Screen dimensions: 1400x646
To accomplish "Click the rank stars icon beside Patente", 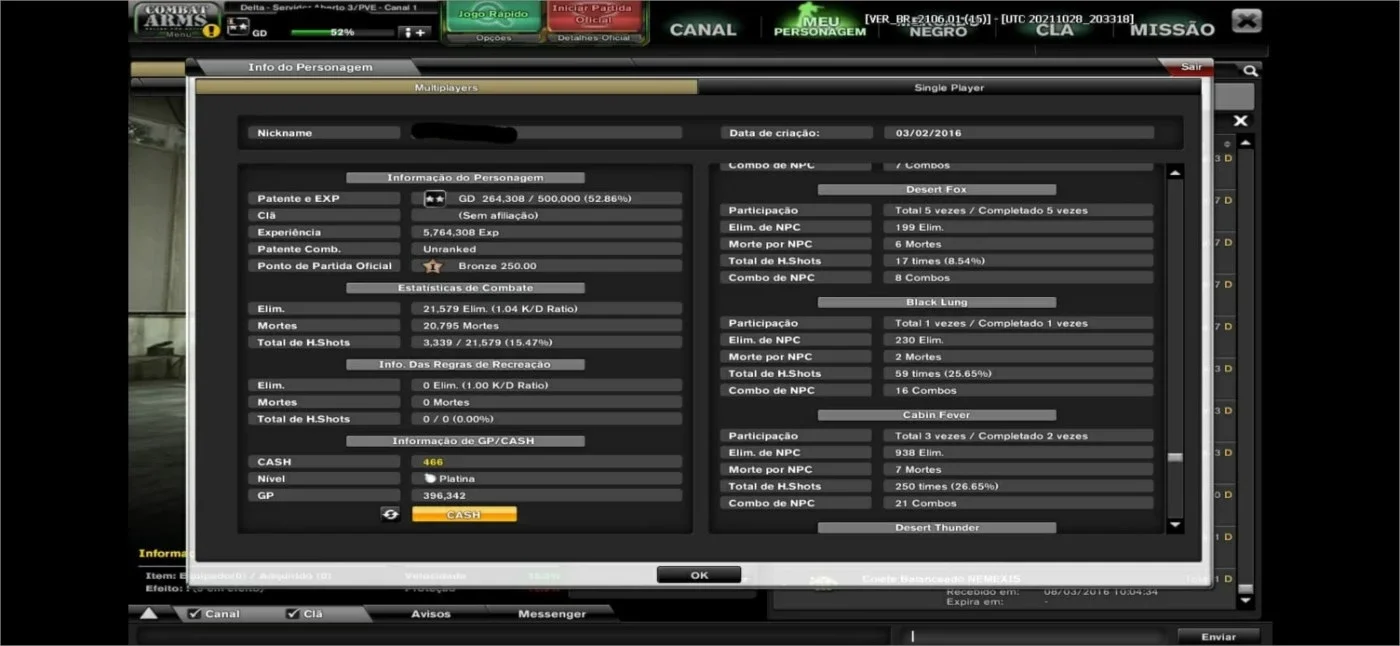I will click(x=434, y=199).
